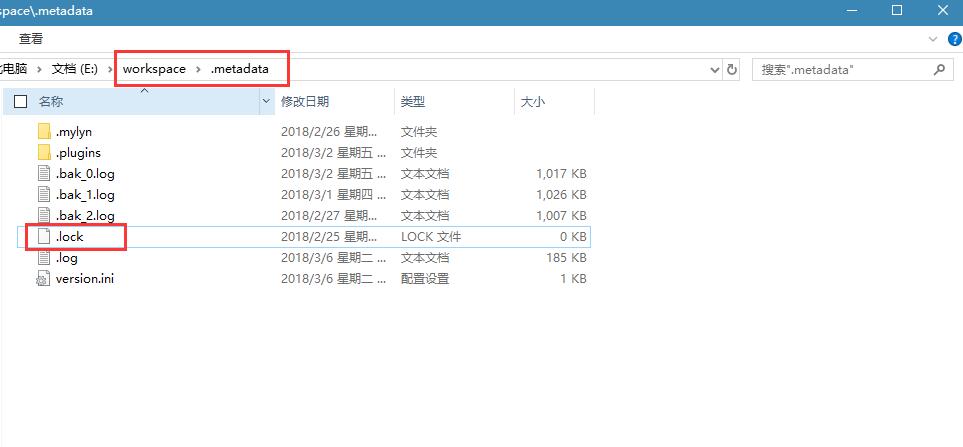Expand the ribbon with the chevron

(933, 39)
